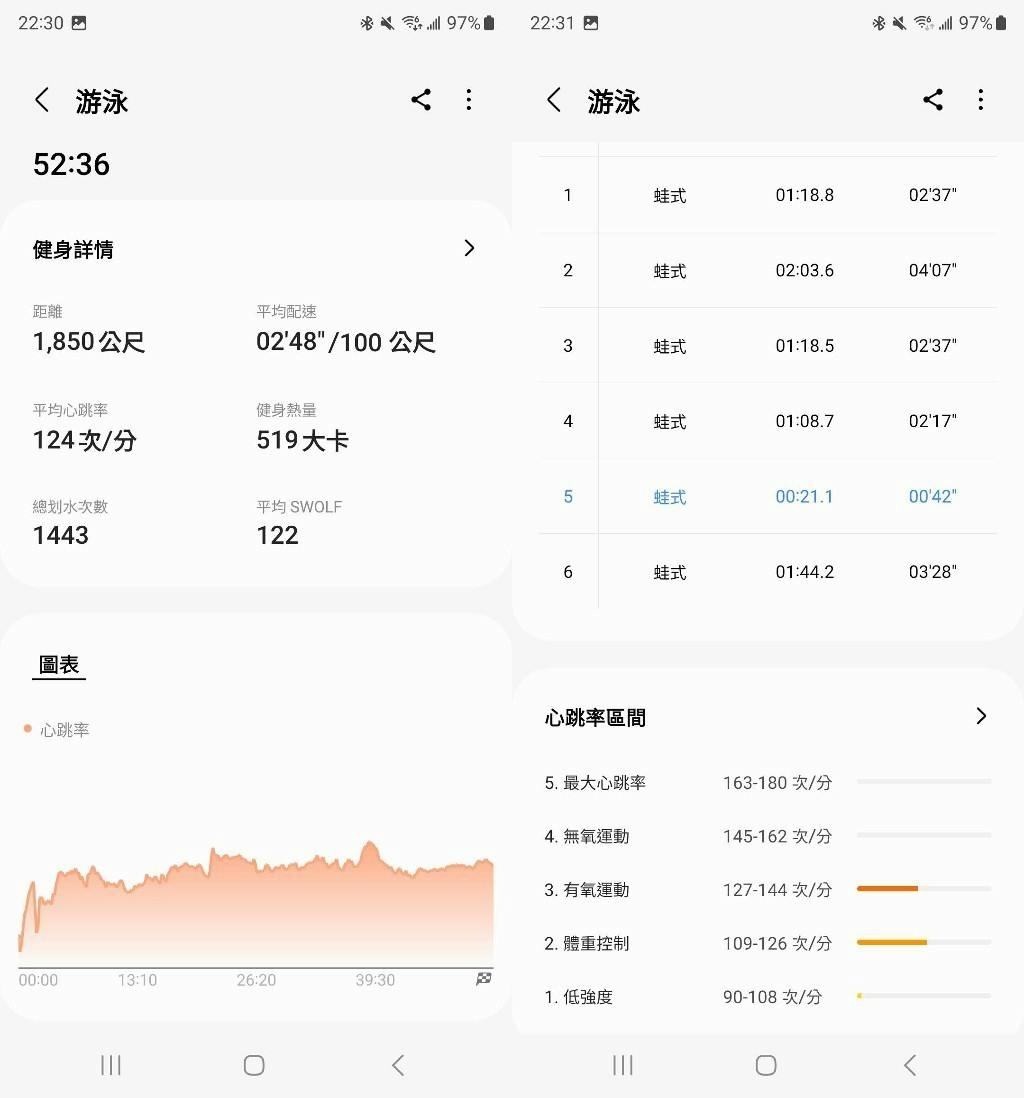Expand 健身詳情 details chevron
Viewport: 1024px width, 1098px height.
[469, 248]
